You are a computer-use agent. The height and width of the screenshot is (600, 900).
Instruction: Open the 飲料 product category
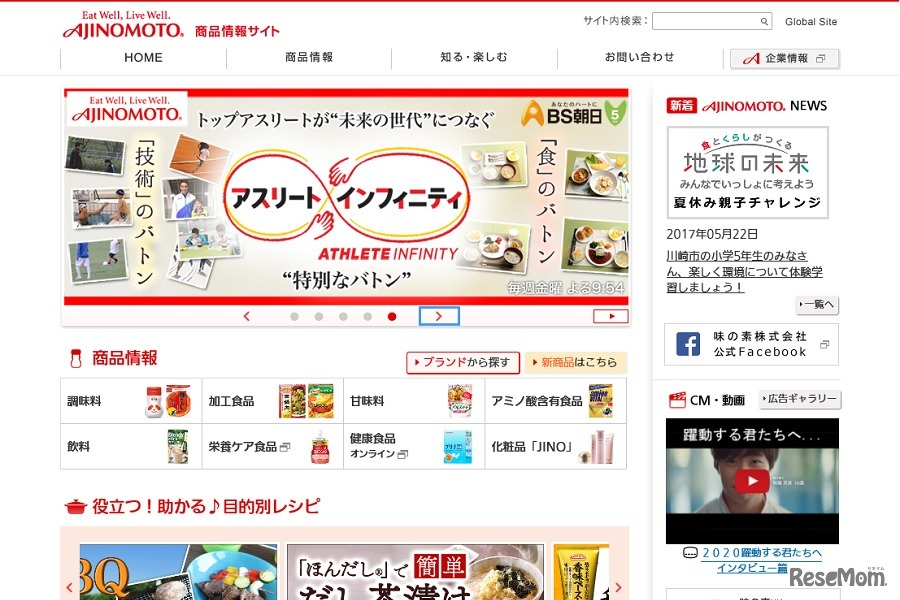(x=131, y=447)
